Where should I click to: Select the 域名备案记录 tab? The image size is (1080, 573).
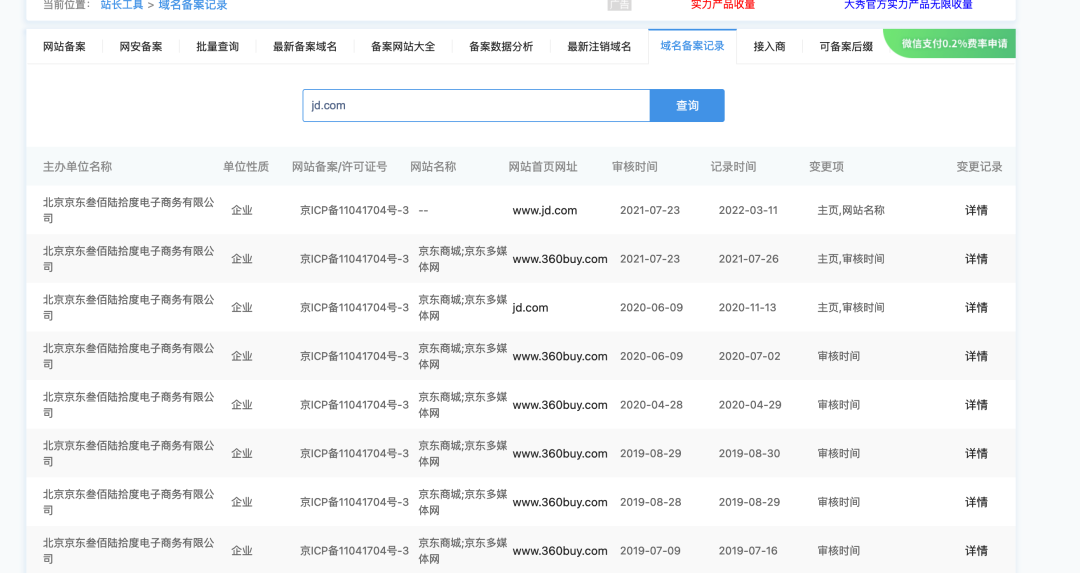692,46
